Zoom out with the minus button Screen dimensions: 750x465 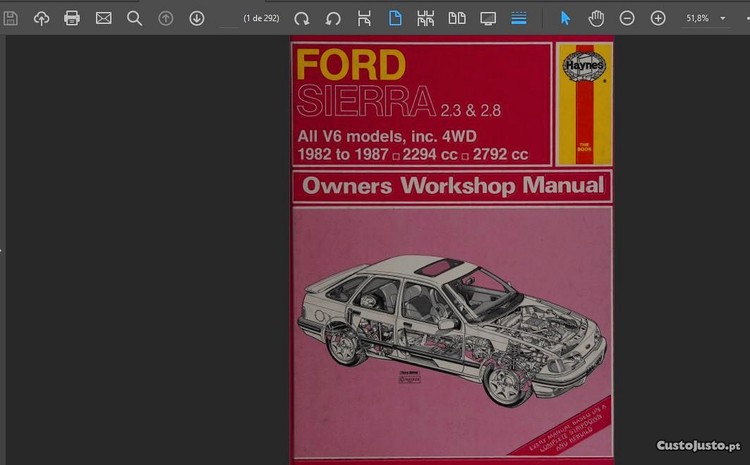tap(627, 18)
